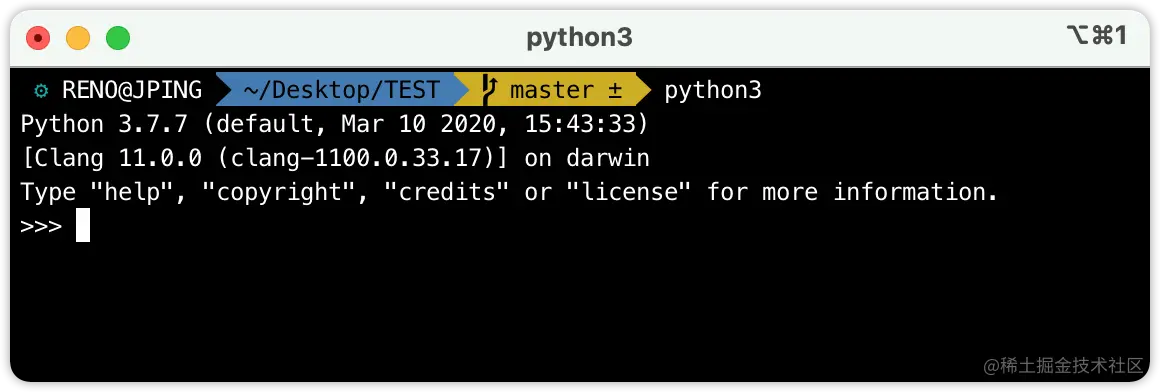Image resolution: width=1160 pixels, height=392 pixels.
Task: Click the gear icon before RENO@JPING
Action: point(41,90)
